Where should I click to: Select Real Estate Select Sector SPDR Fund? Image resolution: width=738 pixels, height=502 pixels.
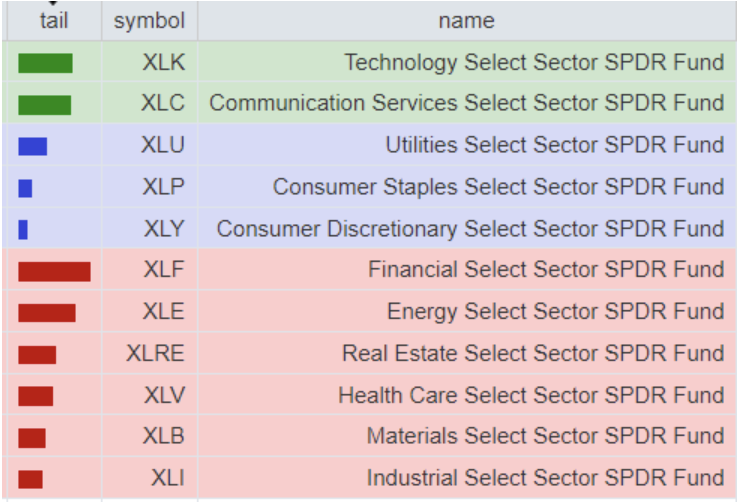tap(533, 353)
